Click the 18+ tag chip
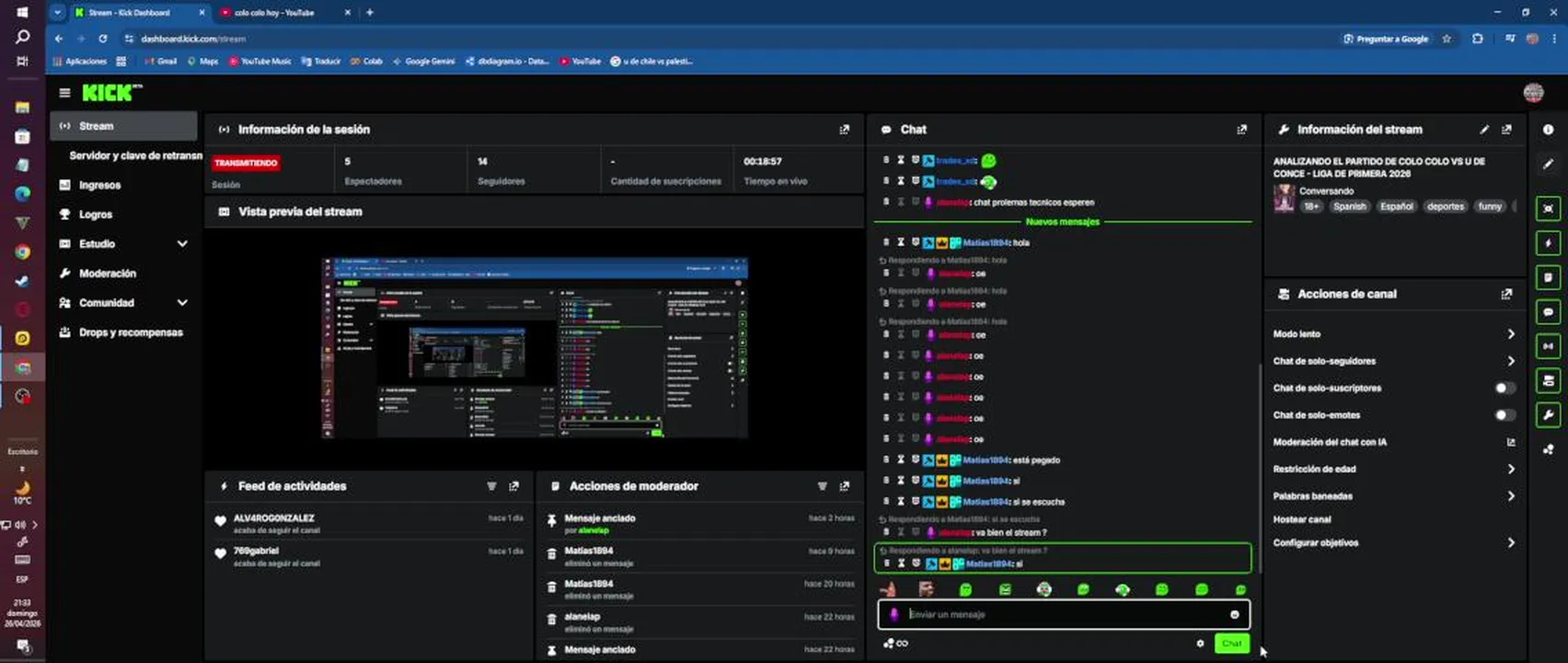The image size is (1568, 663). 1311,206
